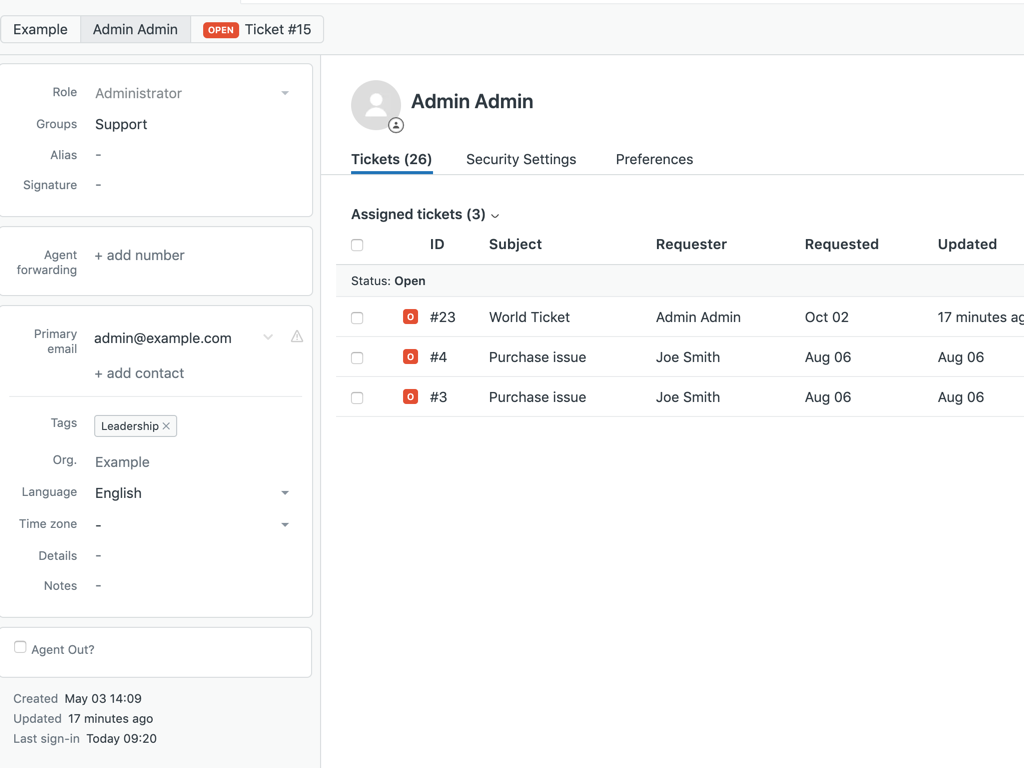The width and height of the screenshot is (1024, 768).
Task: Click the Admin Admin profile avatar
Action: (x=376, y=104)
